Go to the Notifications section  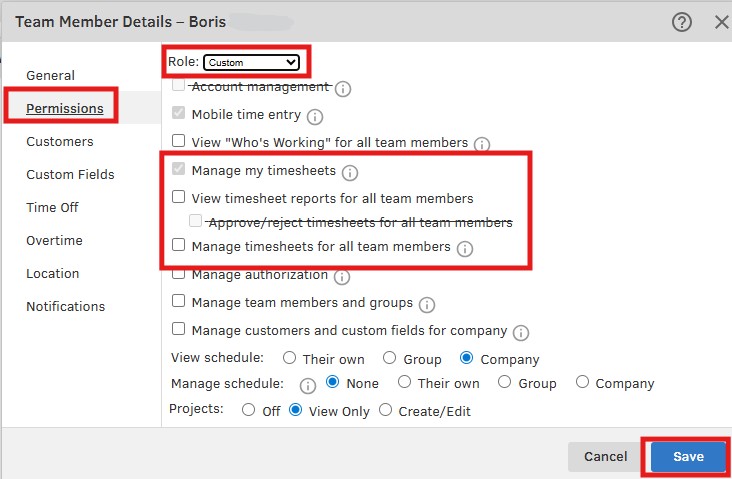(65, 307)
